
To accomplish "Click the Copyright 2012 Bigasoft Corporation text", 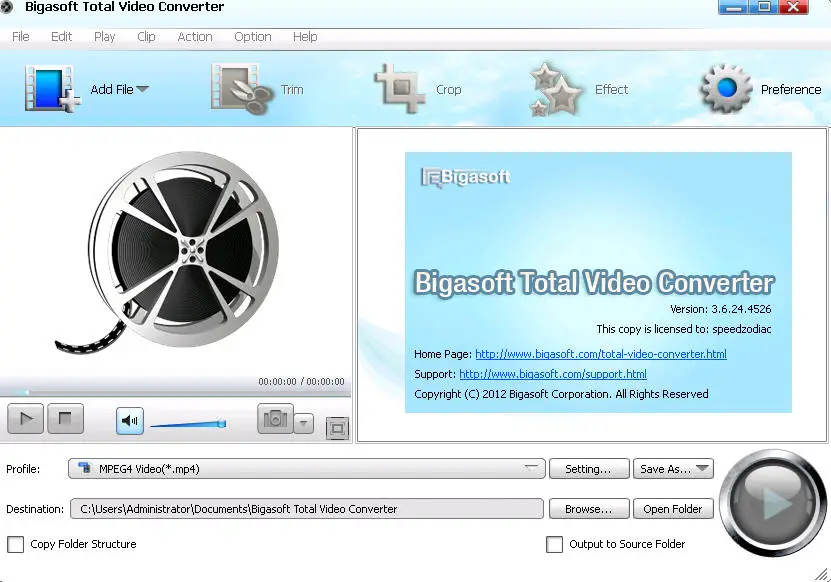I will (561, 394).
